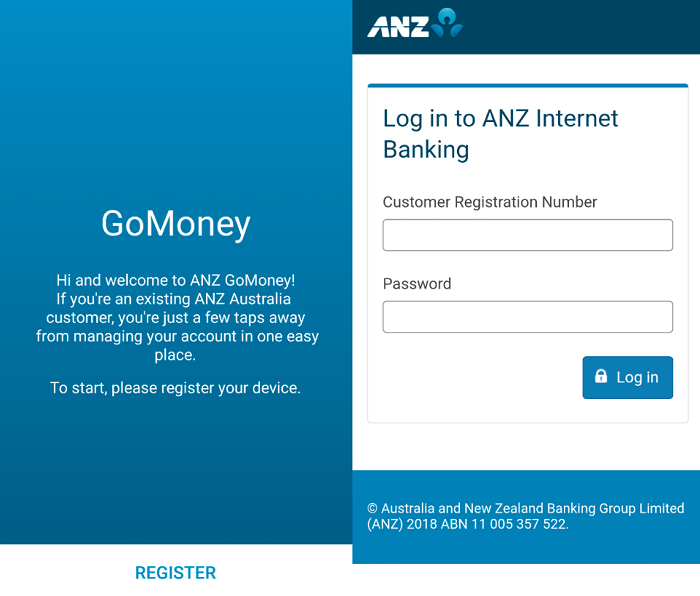Click into the Password input box
Viewport: 700px width, 596px height.
tap(527, 317)
